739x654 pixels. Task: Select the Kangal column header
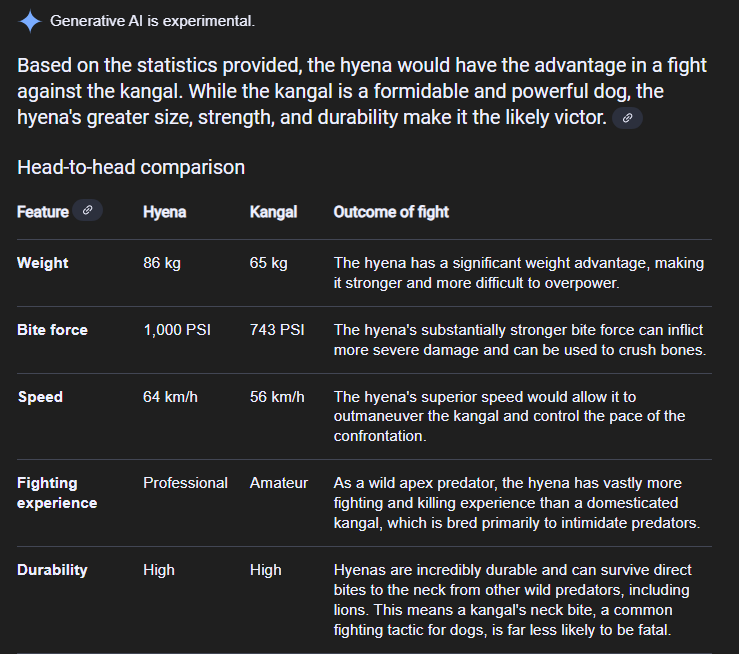273,211
